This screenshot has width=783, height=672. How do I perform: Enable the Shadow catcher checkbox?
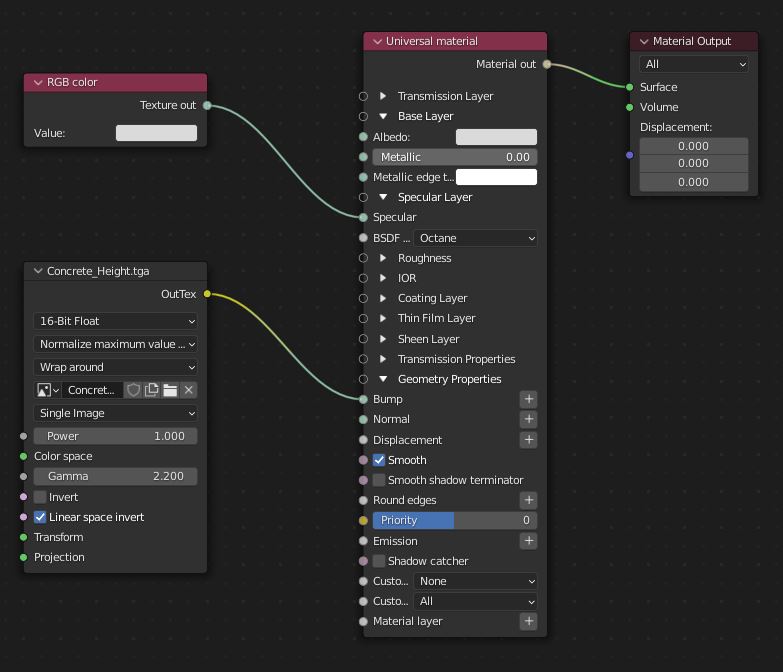[x=379, y=561]
